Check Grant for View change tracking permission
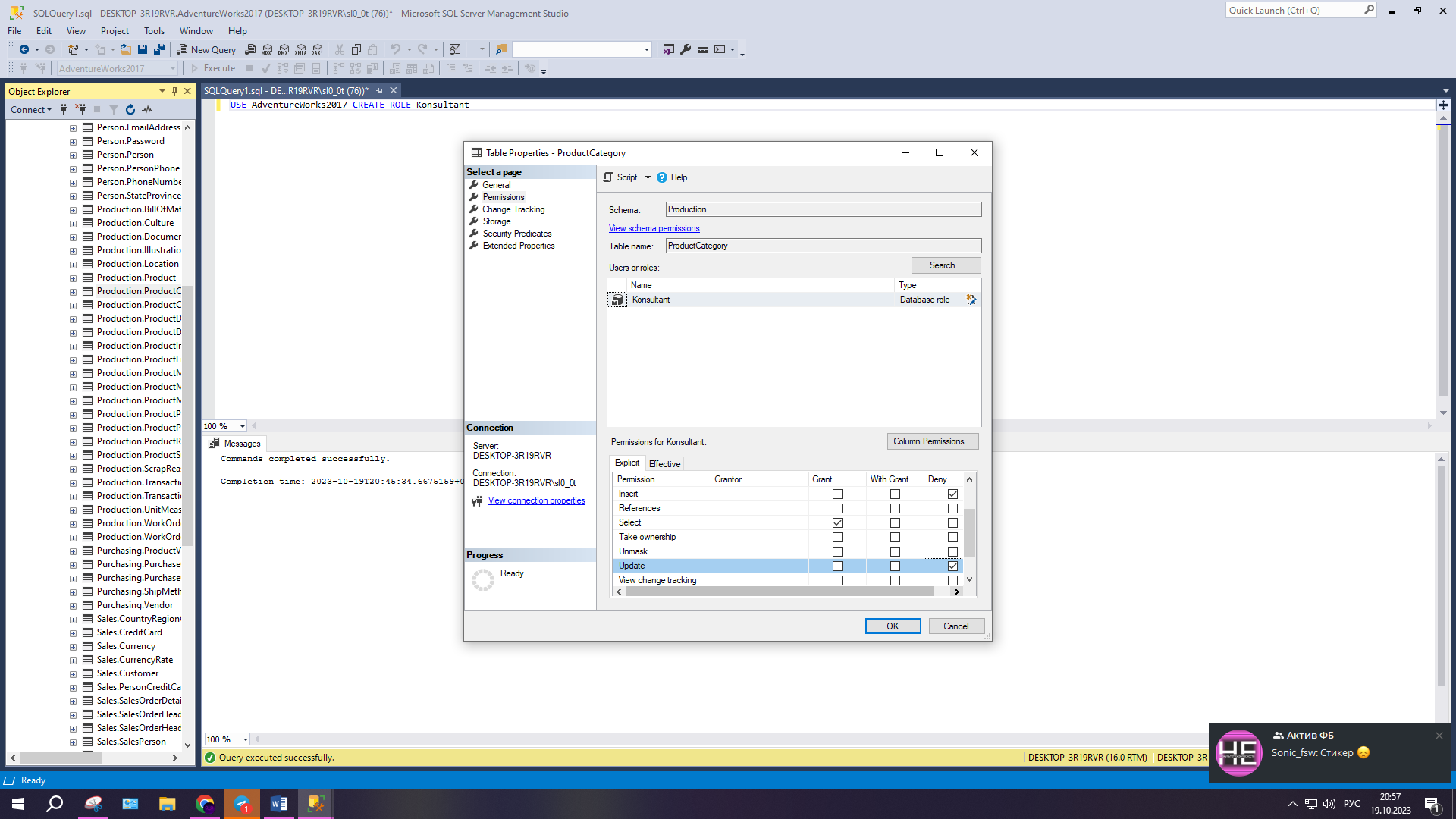Viewport: 1456px width, 819px height. pyautogui.click(x=837, y=581)
